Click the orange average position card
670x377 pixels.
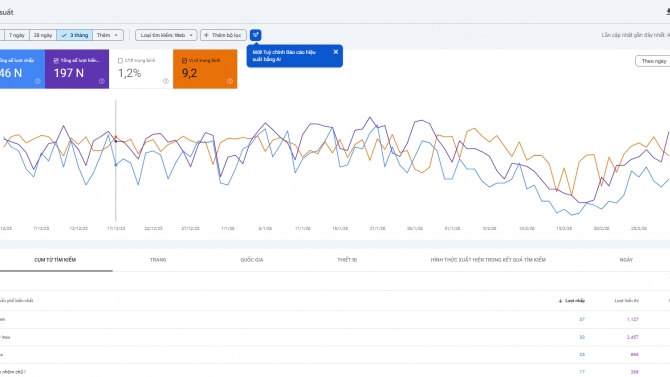tap(205, 69)
